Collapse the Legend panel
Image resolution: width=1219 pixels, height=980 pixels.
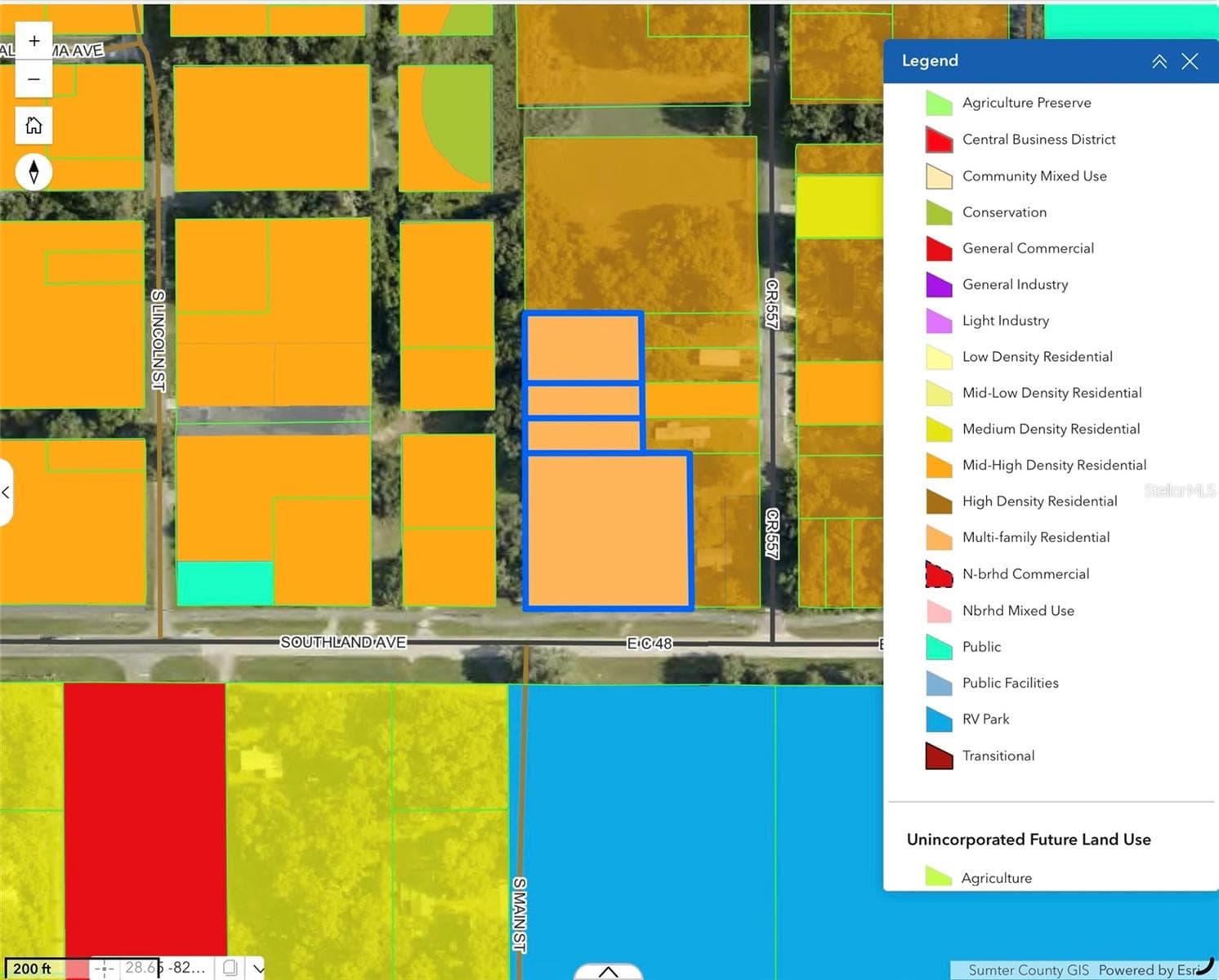coord(1159,61)
